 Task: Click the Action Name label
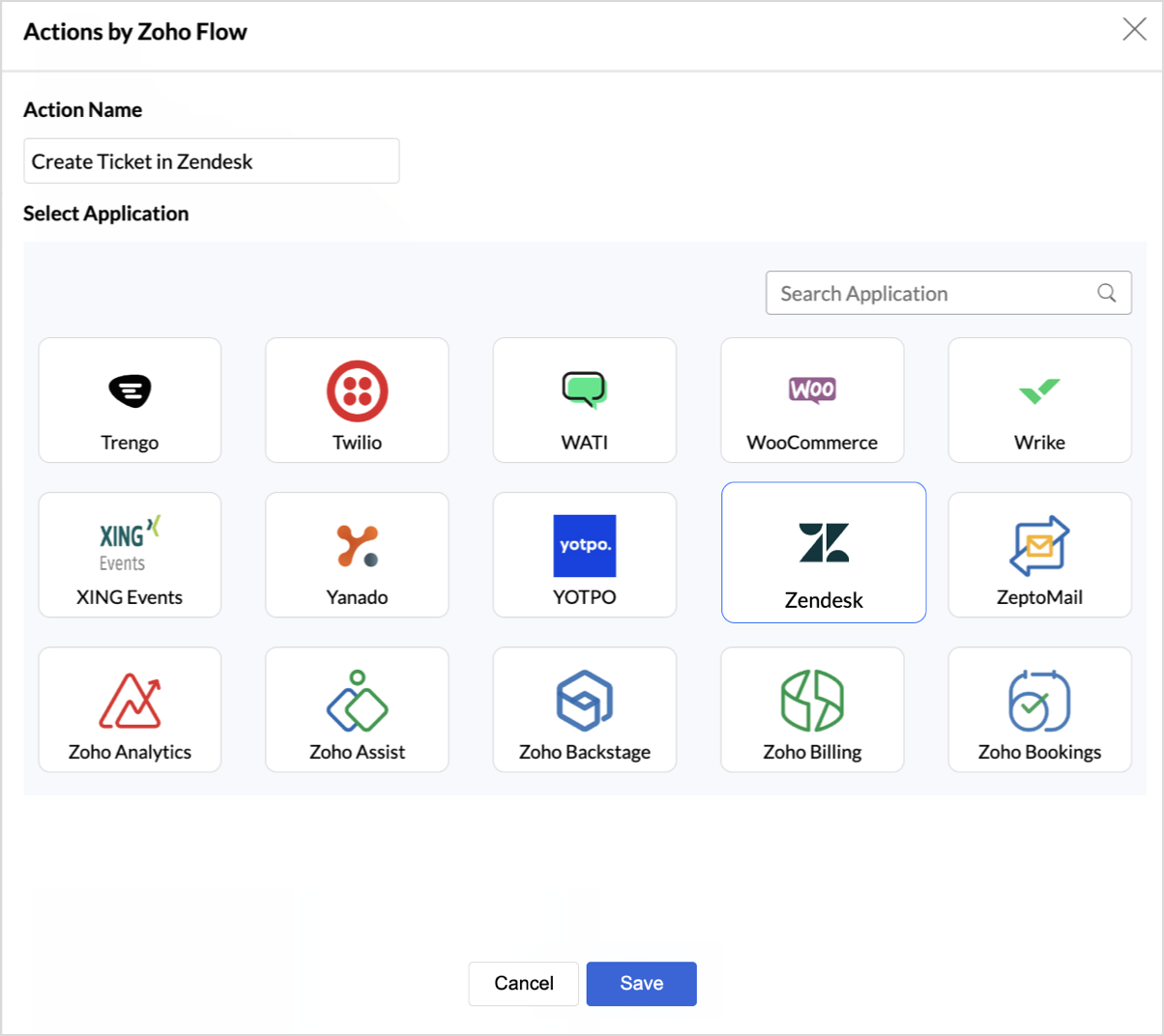click(83, 110)
